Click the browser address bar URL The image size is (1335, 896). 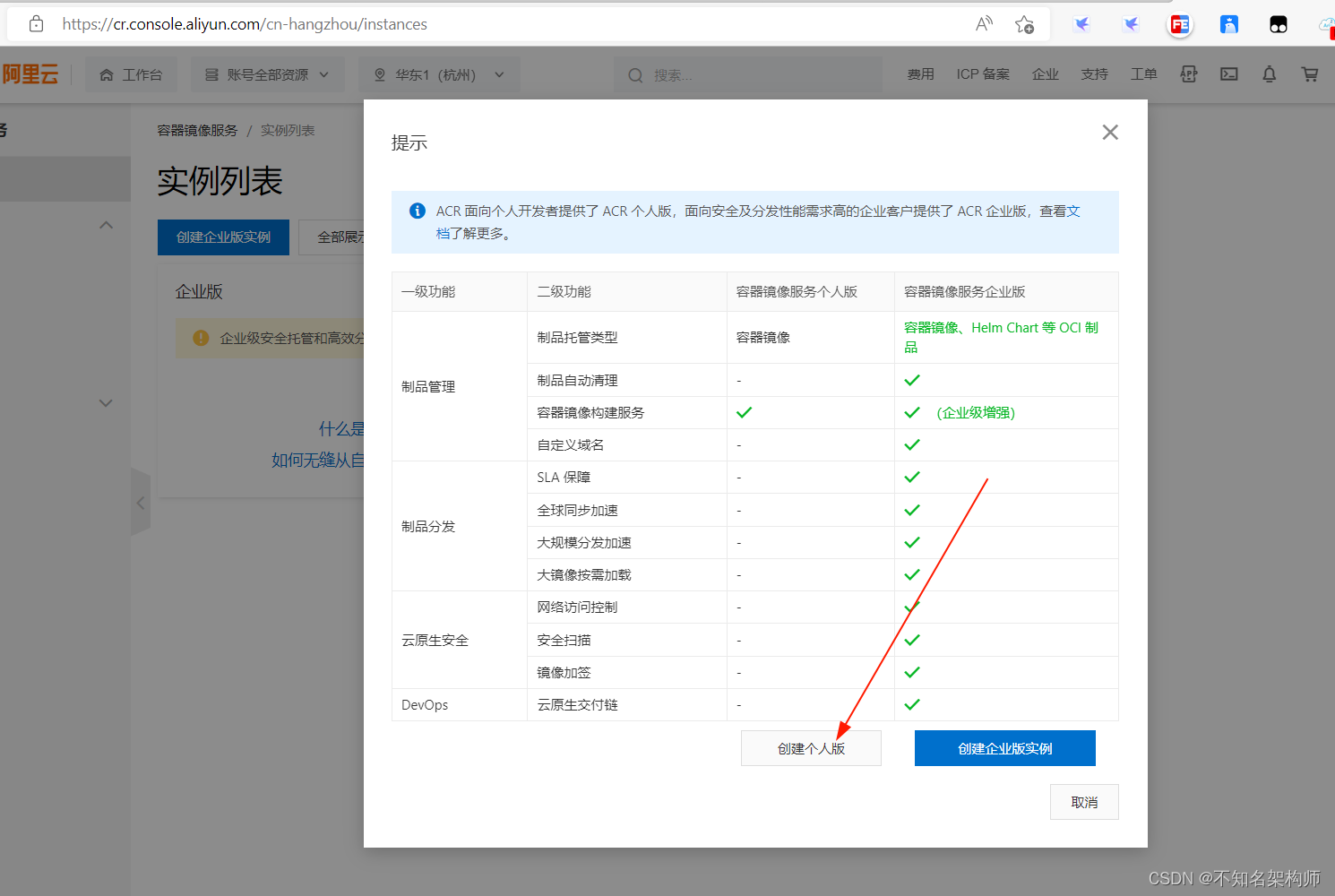[245, 24]
